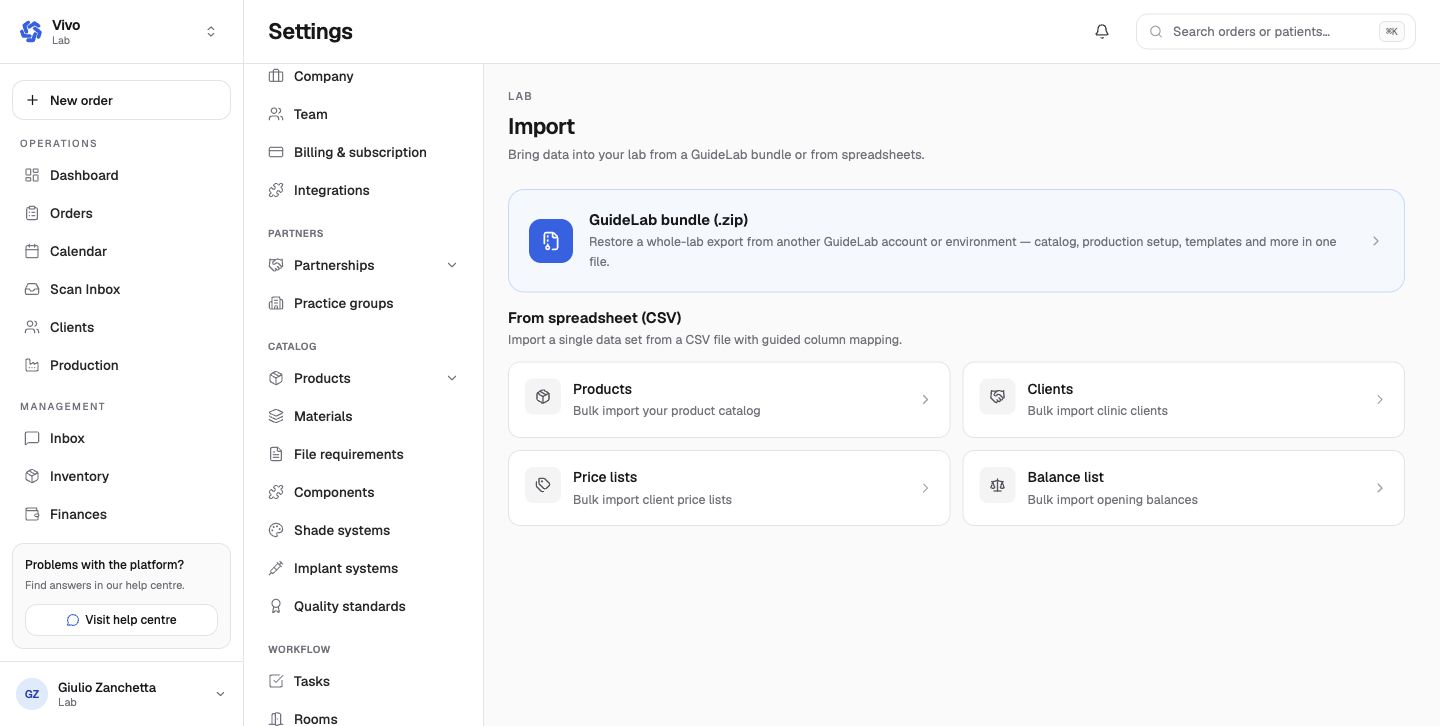This screenshot has height=726, width=1440.
Task: Open Quality standards settings
Action: [x=363, y=606]
